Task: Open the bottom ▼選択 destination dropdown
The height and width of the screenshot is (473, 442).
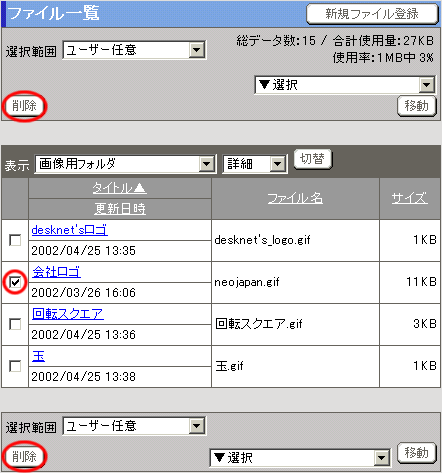Action: point(300,458)
